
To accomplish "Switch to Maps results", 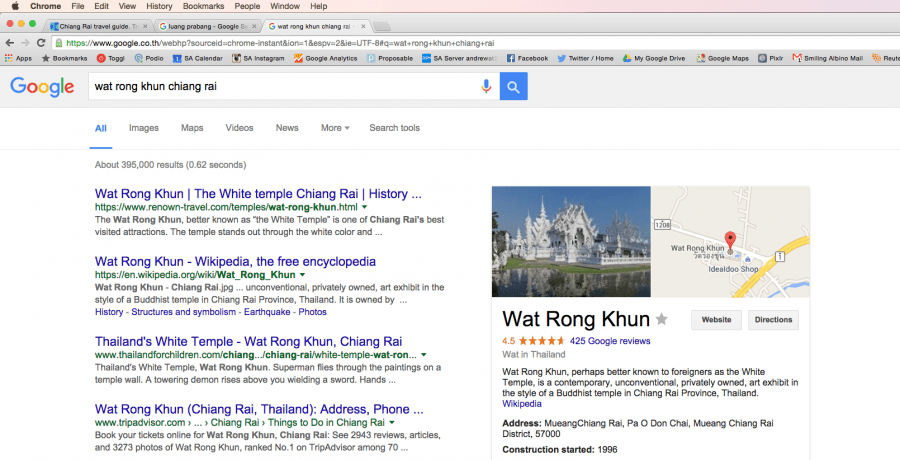I will point(192,128).
